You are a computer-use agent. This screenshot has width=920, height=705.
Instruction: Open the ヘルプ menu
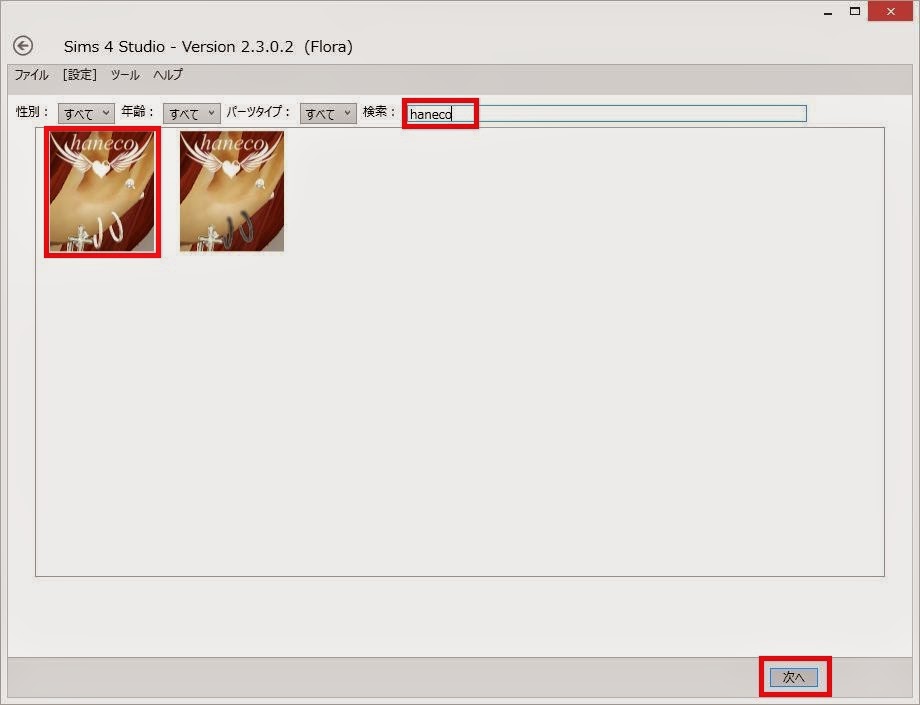(x=168, y=74)
